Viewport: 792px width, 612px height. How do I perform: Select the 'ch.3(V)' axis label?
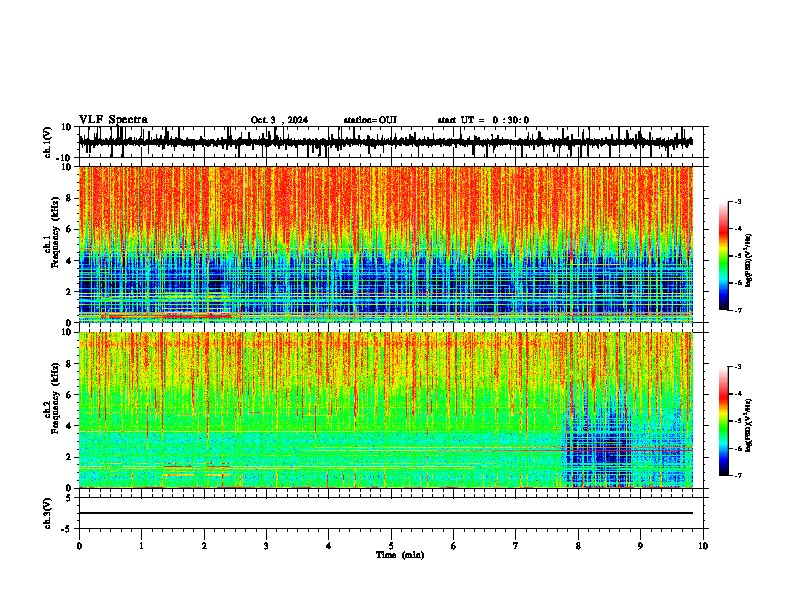48,513
